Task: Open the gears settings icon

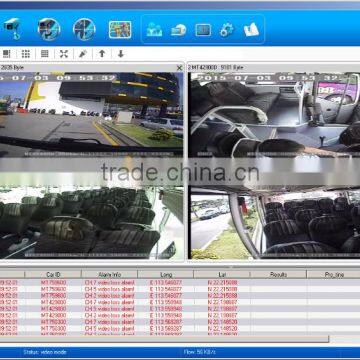Action: tap(227, 30)
